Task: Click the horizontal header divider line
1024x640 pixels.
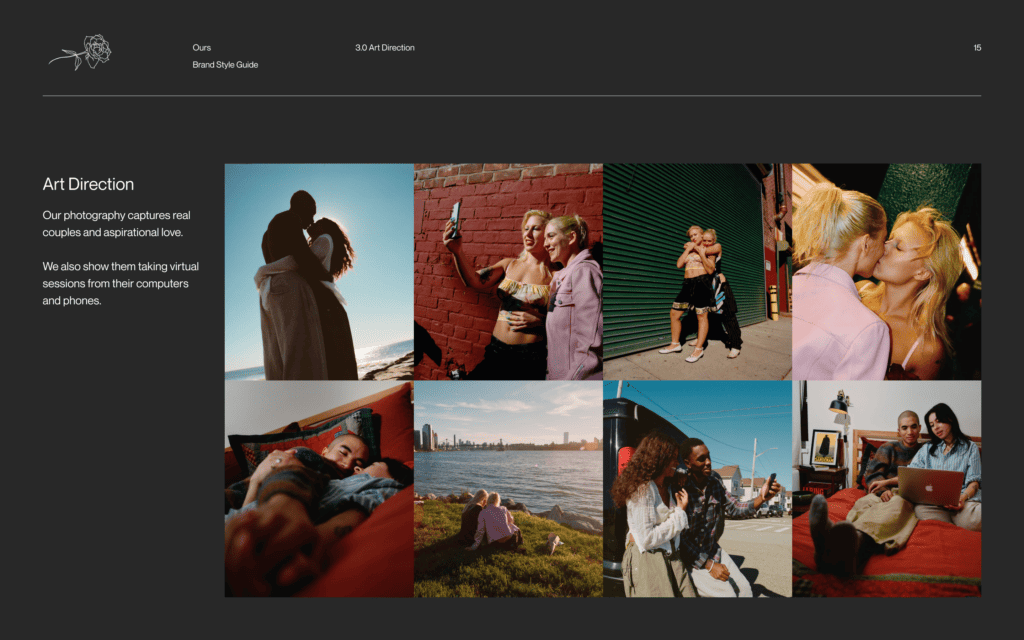Action: pos(512,96)
